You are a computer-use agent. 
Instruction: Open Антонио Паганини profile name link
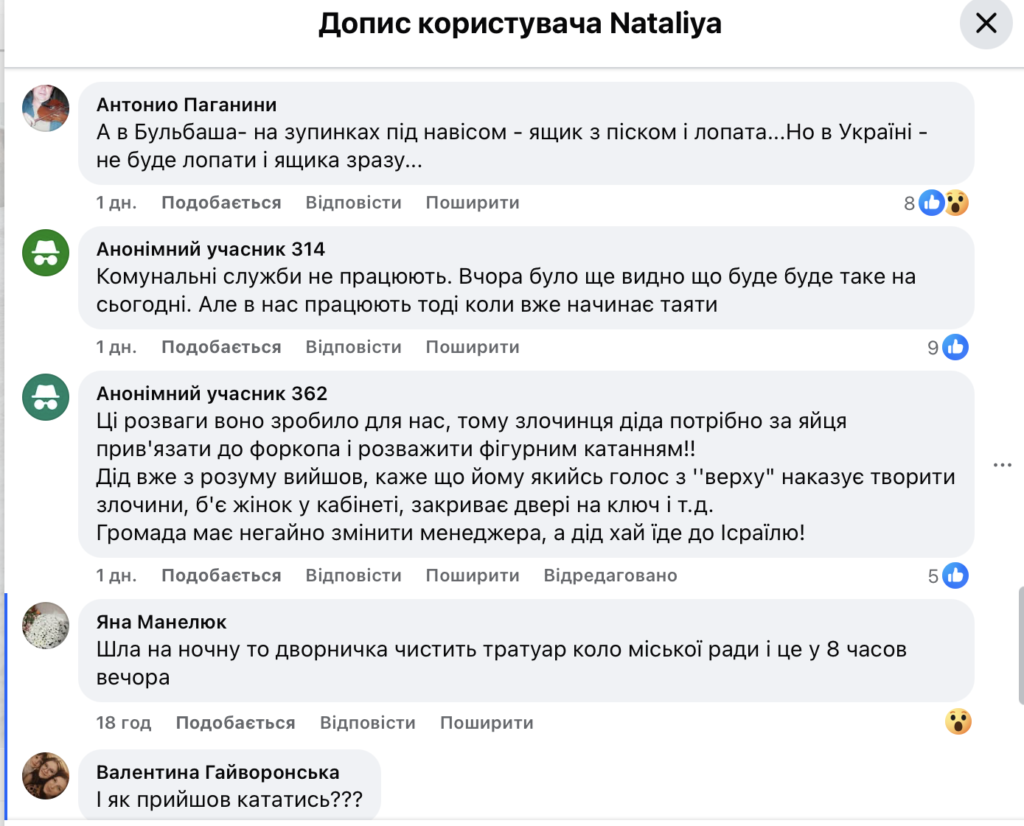186,104
